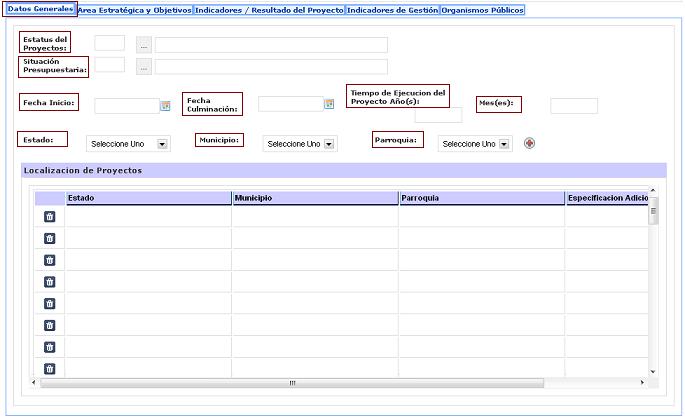This screenshot has height=418, width=685.
Task: Open the Indicadores de Gestión tab
Action: 392,10
